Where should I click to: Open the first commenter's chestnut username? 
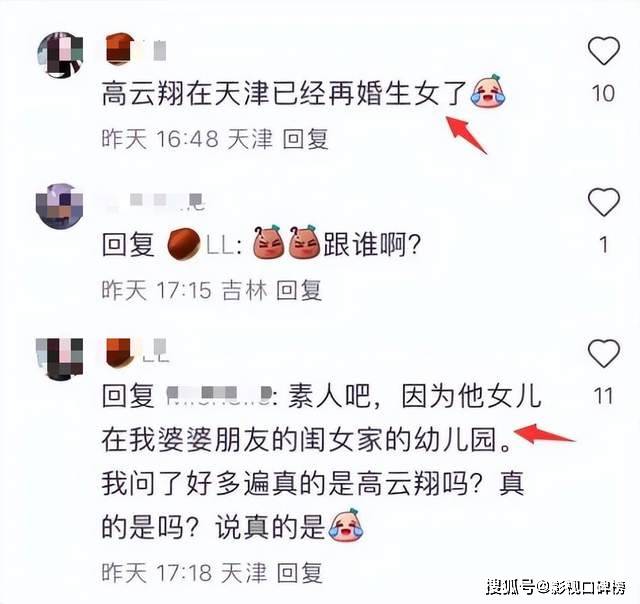point(136,49)
